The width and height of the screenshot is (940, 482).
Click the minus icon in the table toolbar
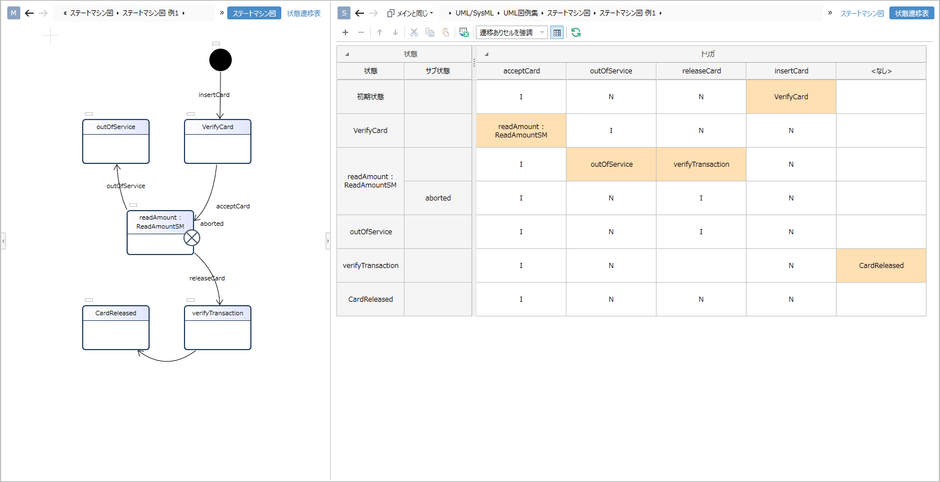coord(360,32)
